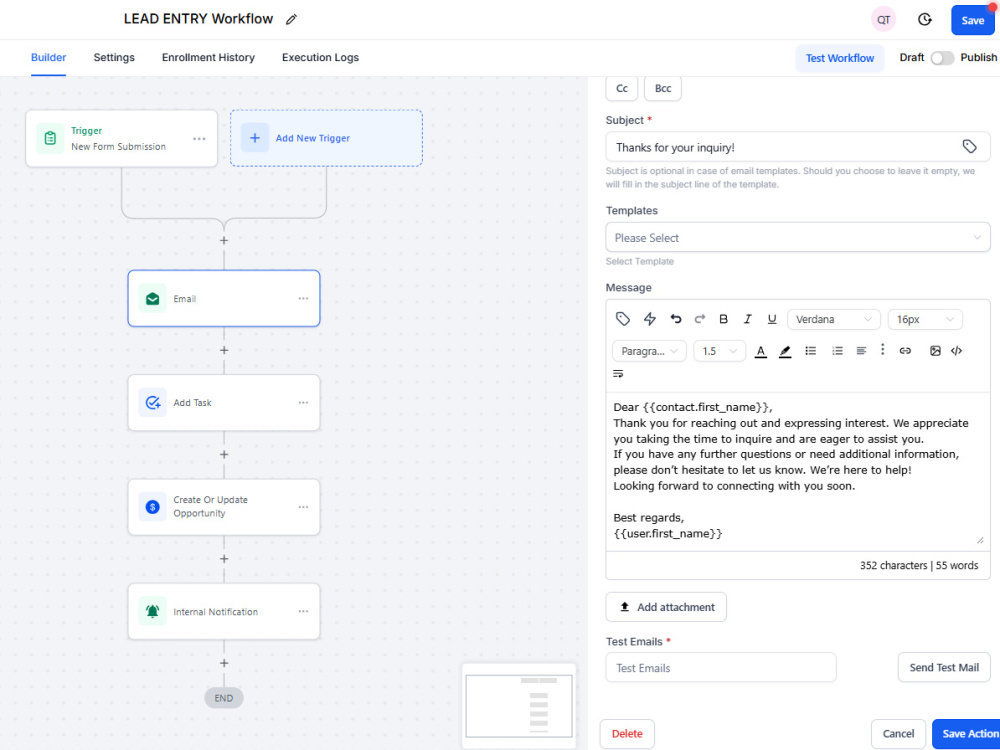Screen dimensions: 1000x750
Task: Apply bold formatting
Action: coord(723,319)
